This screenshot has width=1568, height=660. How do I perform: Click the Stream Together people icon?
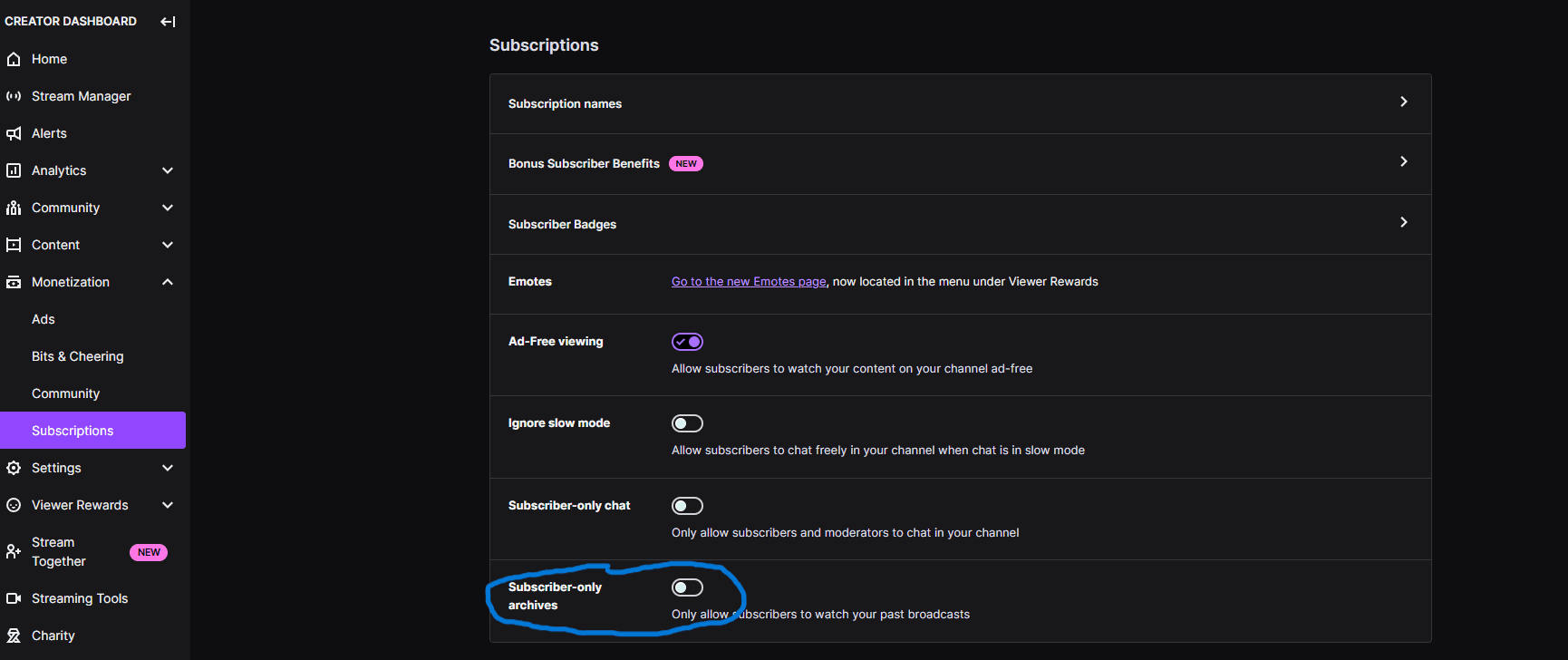click(14, 551)
